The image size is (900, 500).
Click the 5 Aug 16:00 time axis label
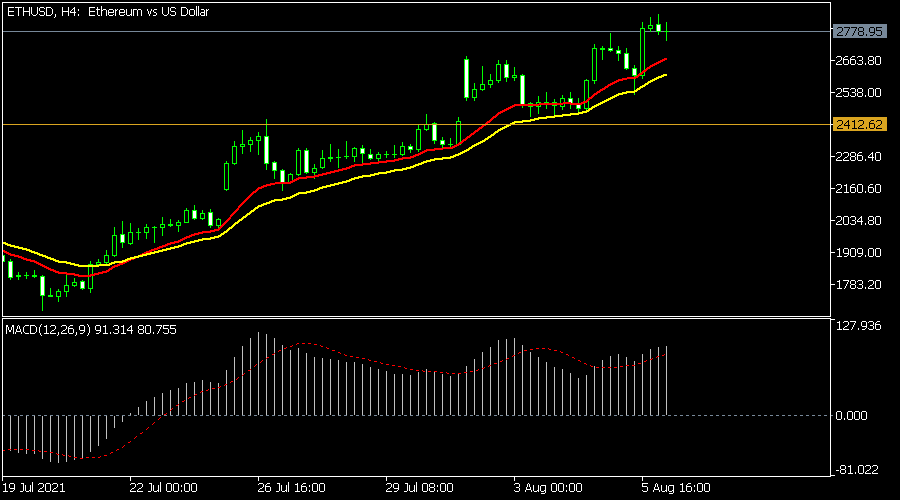tap(675, 488)
